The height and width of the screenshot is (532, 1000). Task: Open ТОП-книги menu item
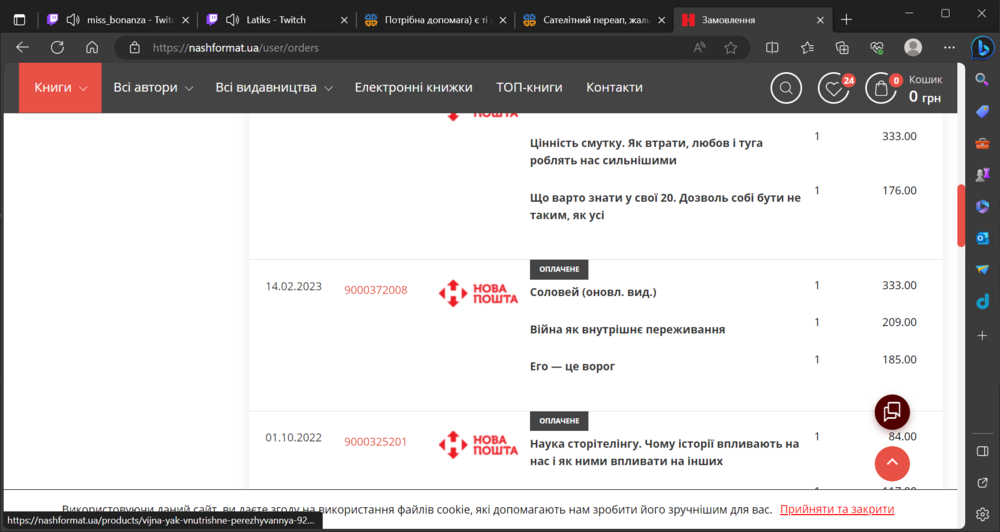[x=529, y=87]
